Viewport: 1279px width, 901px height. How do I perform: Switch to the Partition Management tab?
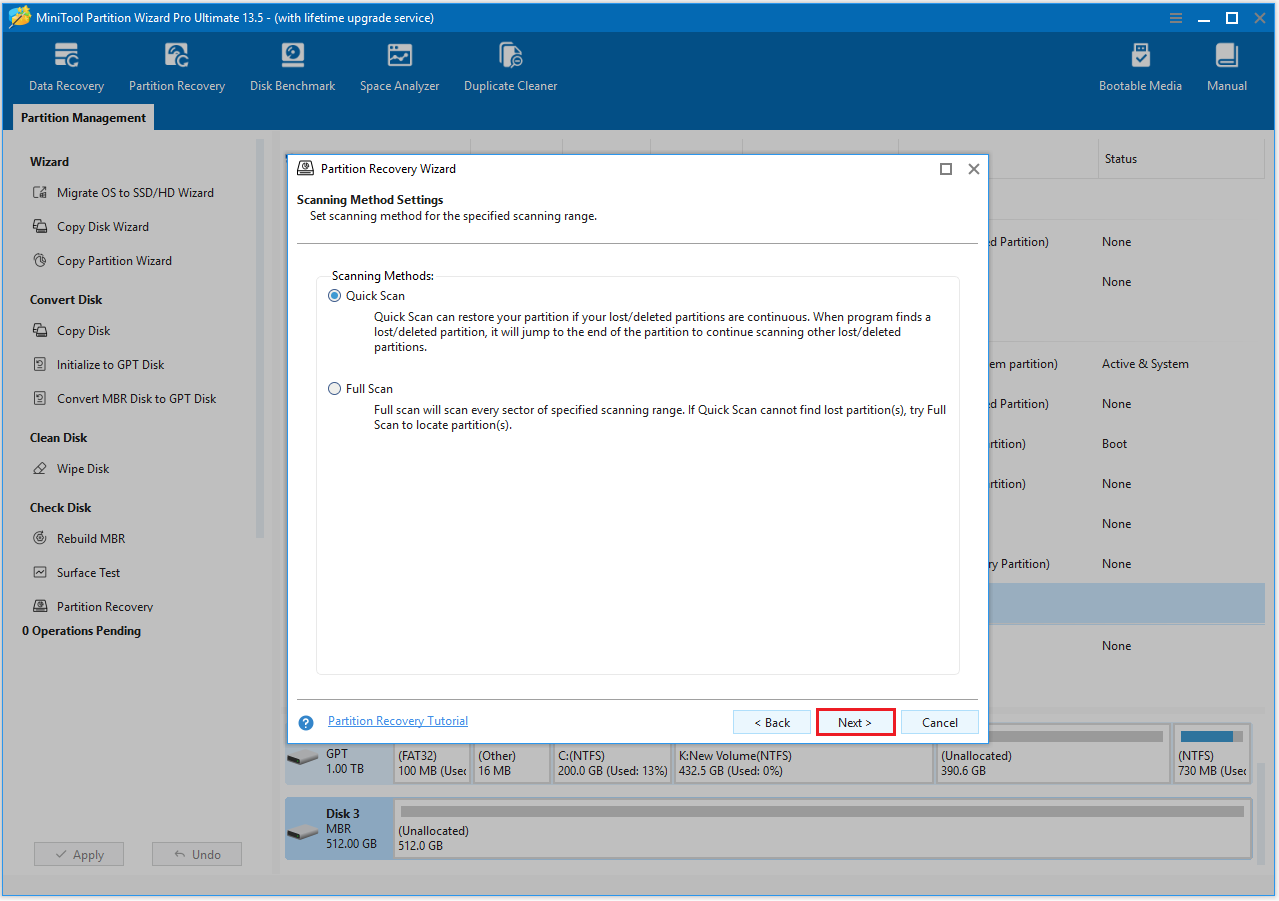point(82,117)
